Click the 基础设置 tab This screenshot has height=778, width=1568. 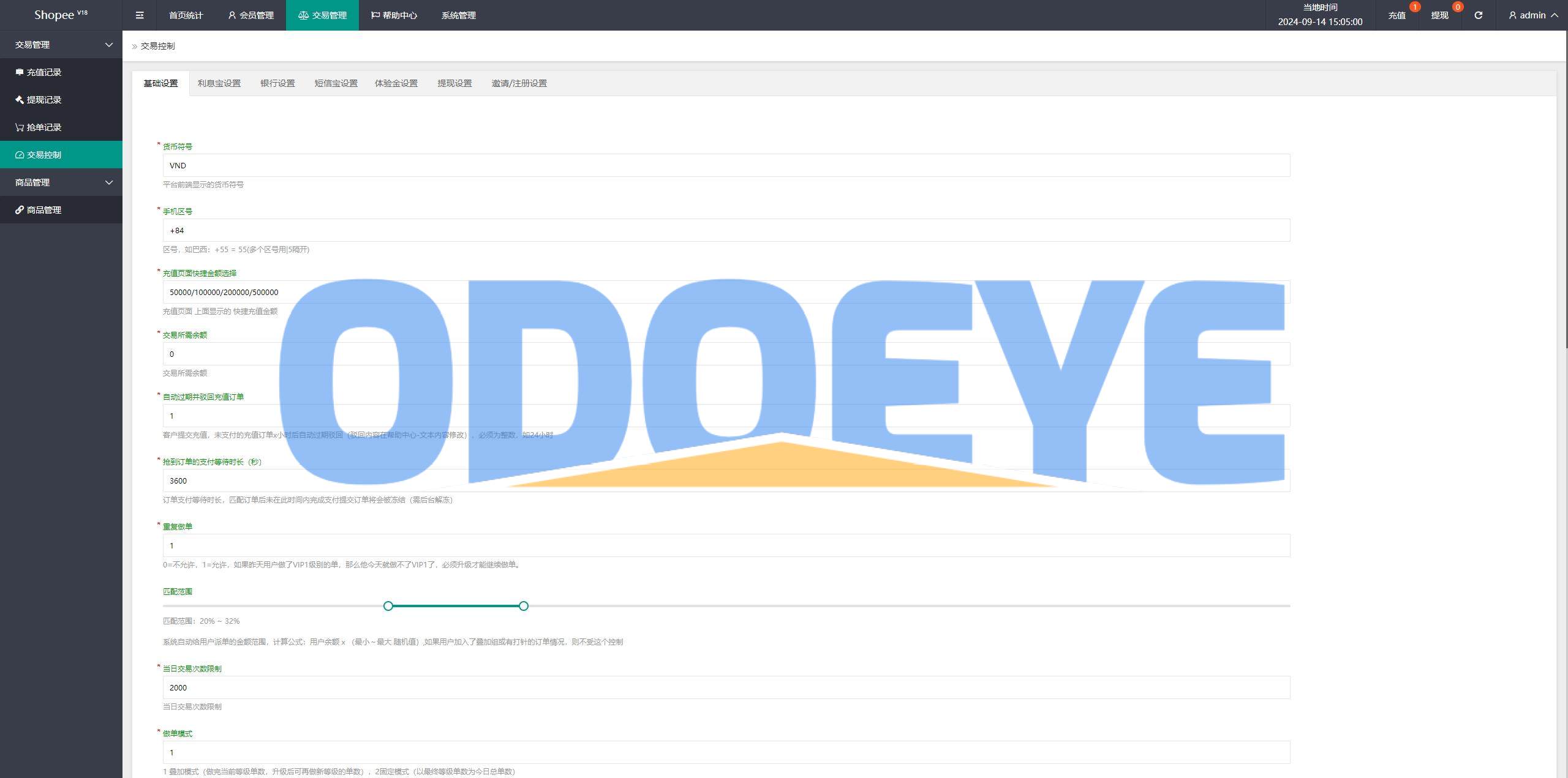coord(161,82)
